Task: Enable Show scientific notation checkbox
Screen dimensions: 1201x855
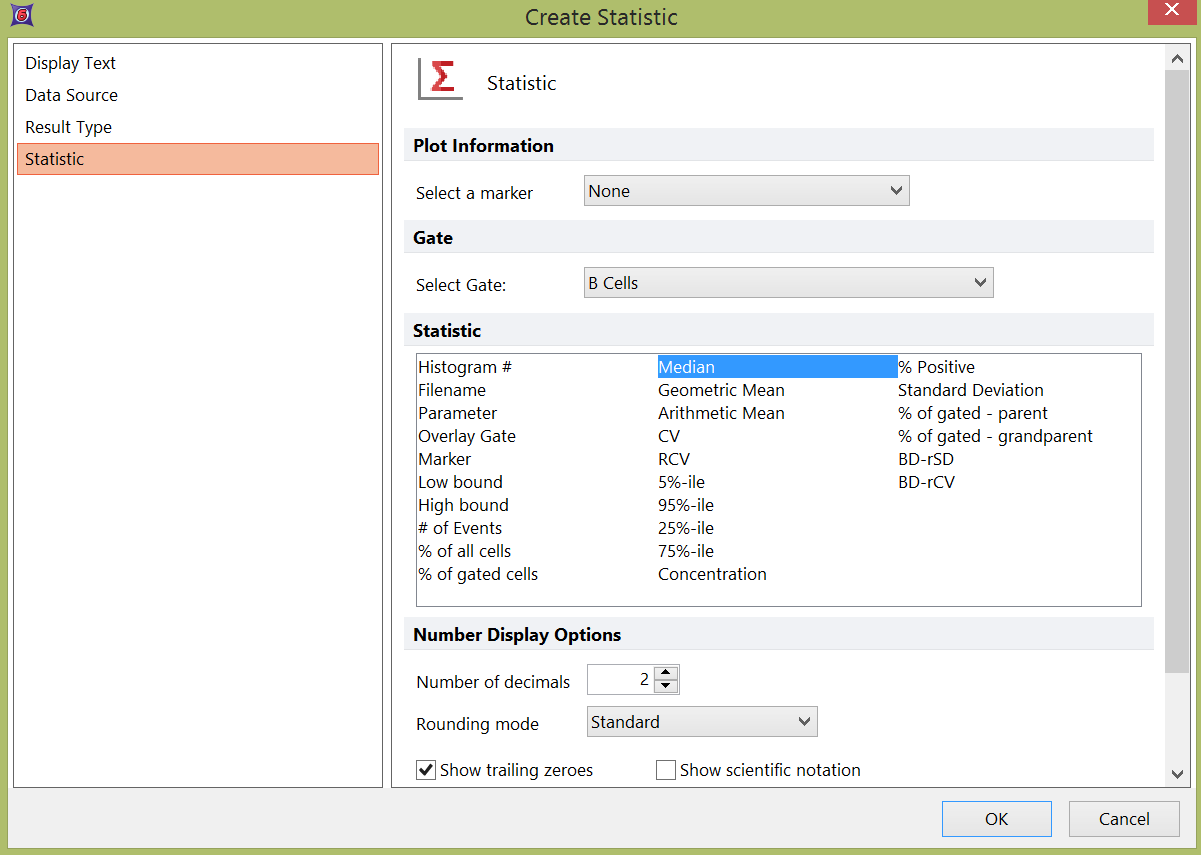Action: click(x=666, y=770)
